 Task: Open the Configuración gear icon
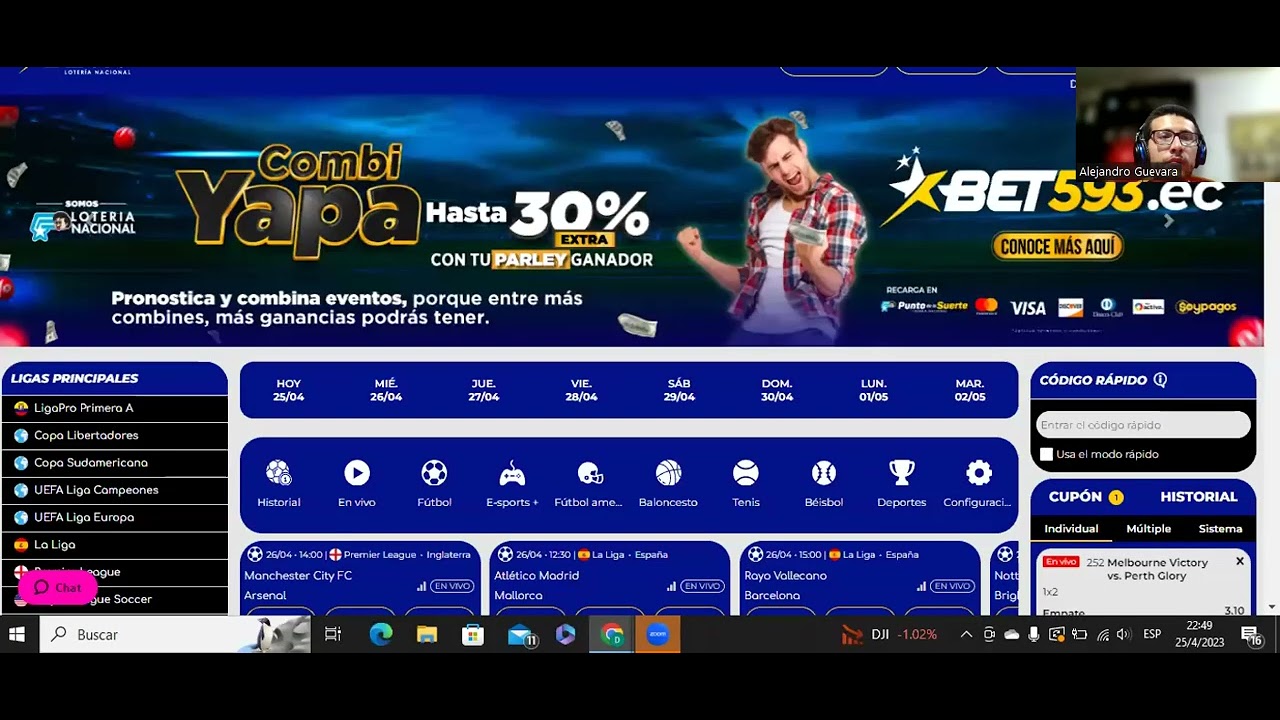click(979, 473)
